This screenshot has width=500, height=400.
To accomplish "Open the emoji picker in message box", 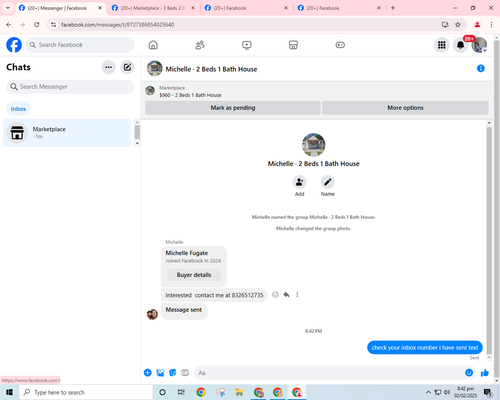I will [469, 373].
